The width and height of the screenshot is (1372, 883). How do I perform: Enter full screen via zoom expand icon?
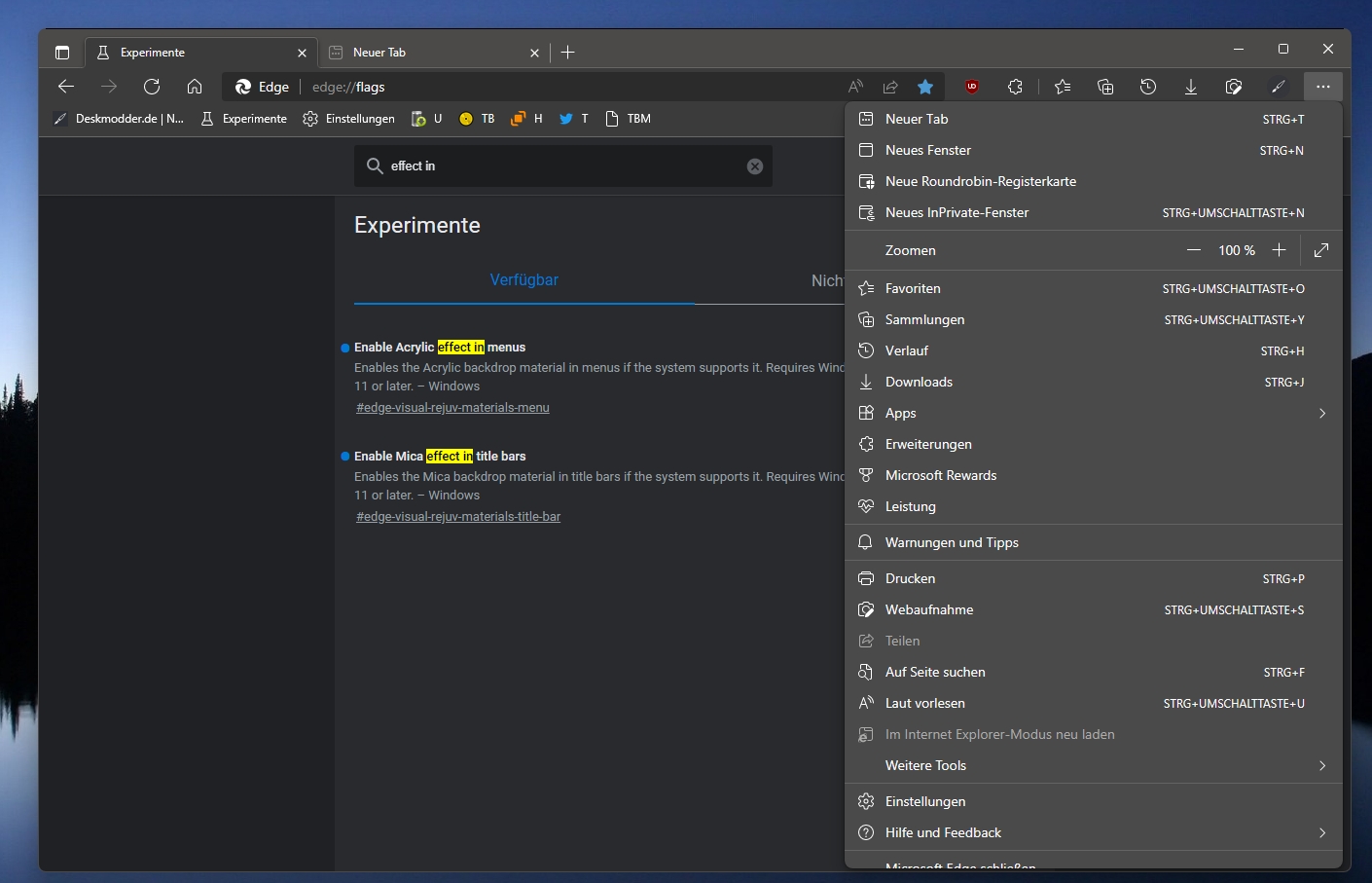1321,250
